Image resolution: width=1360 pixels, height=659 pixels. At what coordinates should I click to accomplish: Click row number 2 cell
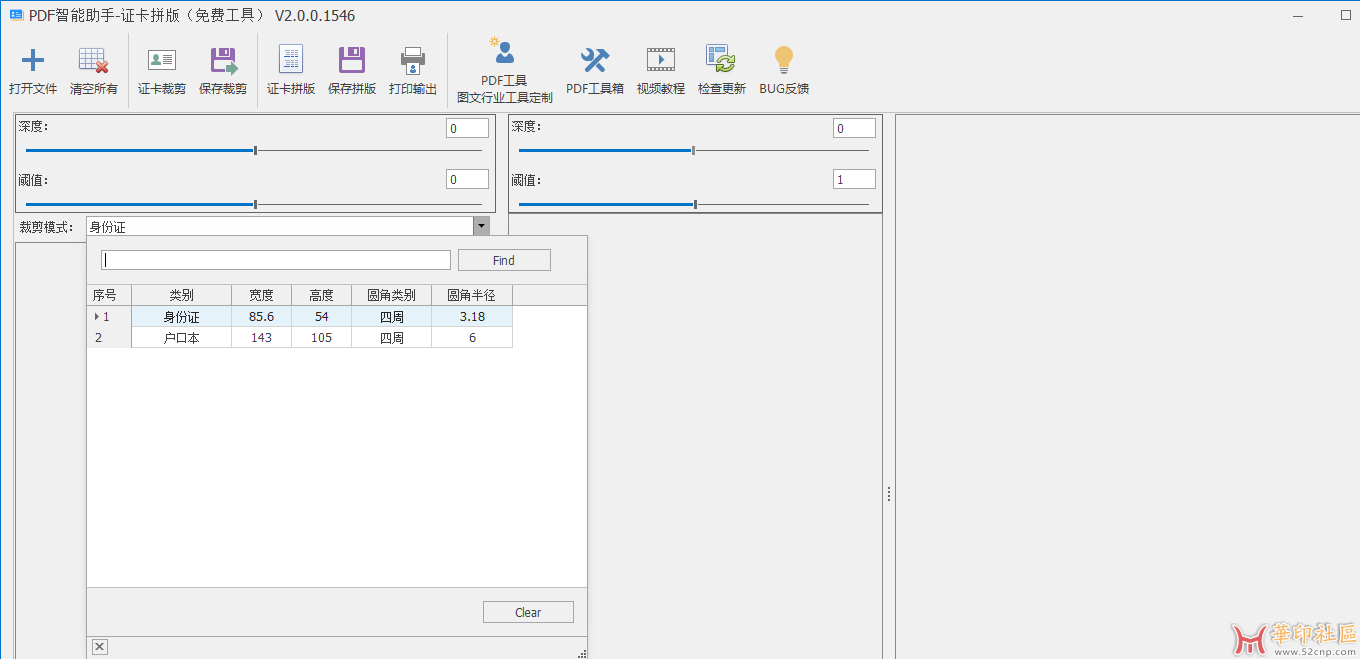pyautogui.click(x=109, y=337)
